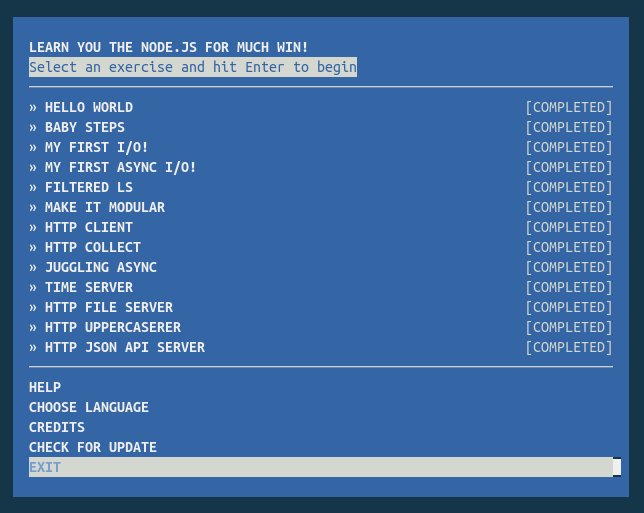Viewport: 644px width, 513px height.
Task: Click the COMPLETED status next to HTTP CLIENT
Action: click(569, 227)
